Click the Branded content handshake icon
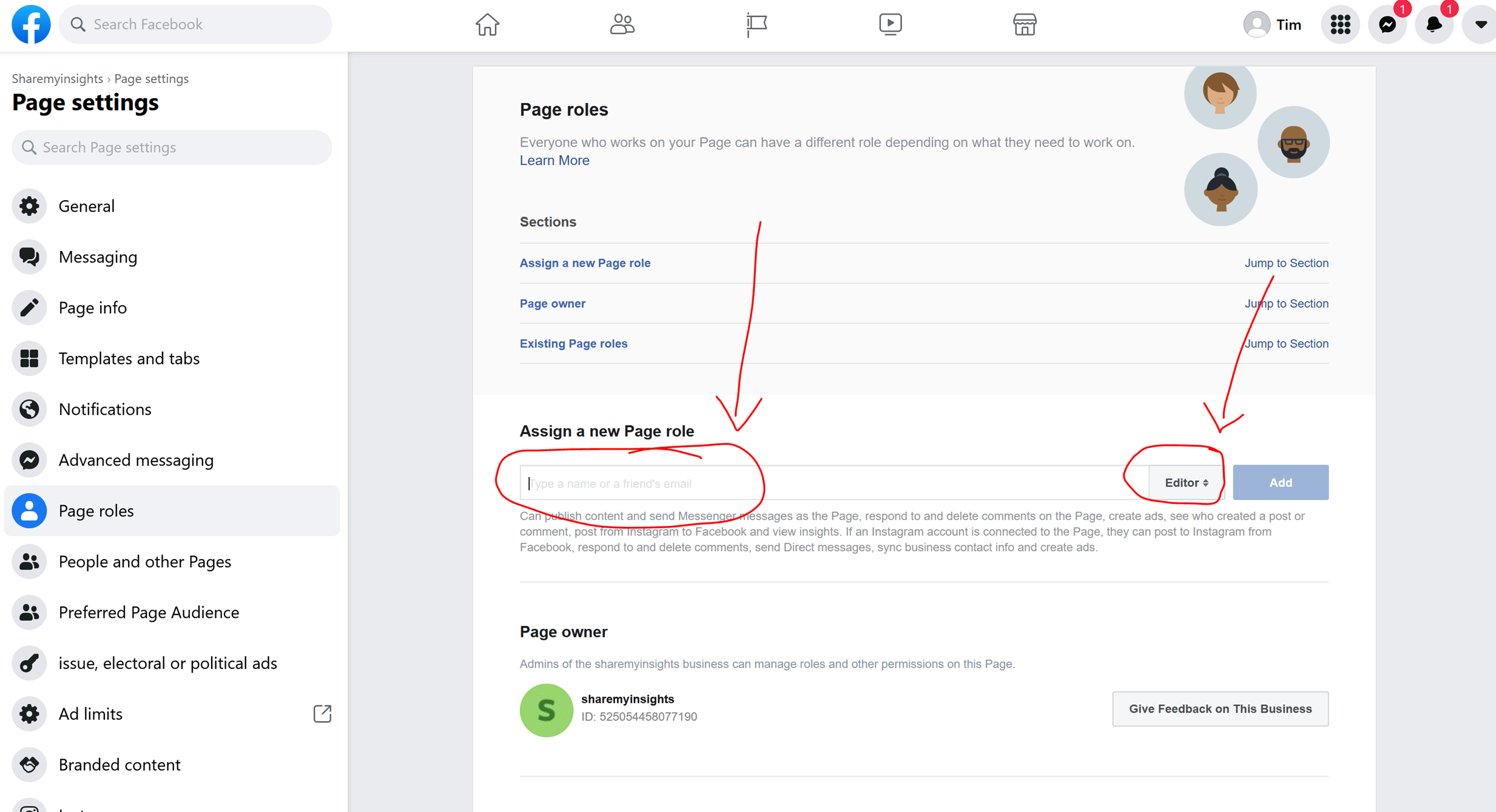Image resolution: width=1496 pixels, height=812 pixels. (x=29, y=765)
